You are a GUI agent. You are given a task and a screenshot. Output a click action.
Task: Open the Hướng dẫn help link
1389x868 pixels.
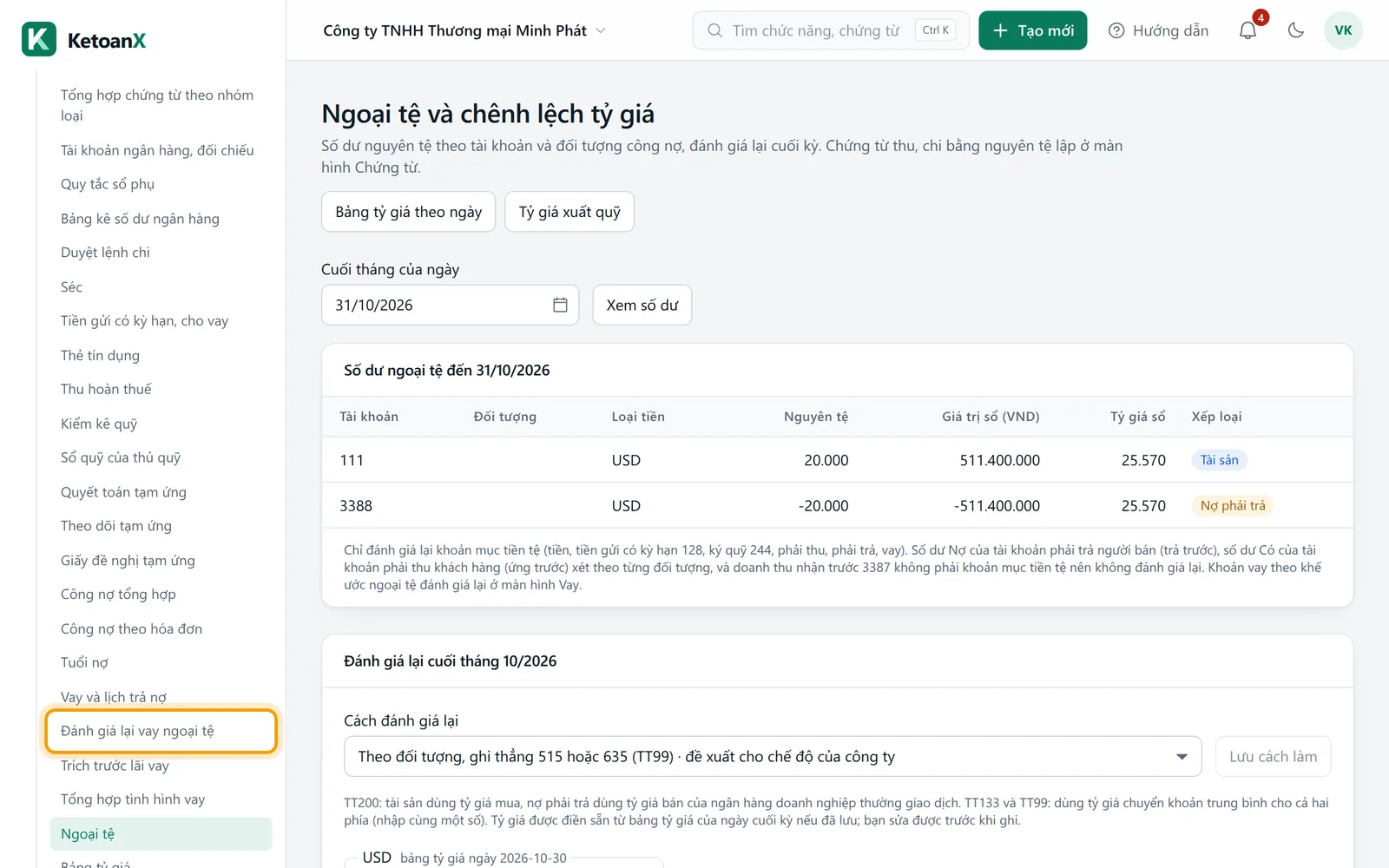click(x=1159, y=30)
